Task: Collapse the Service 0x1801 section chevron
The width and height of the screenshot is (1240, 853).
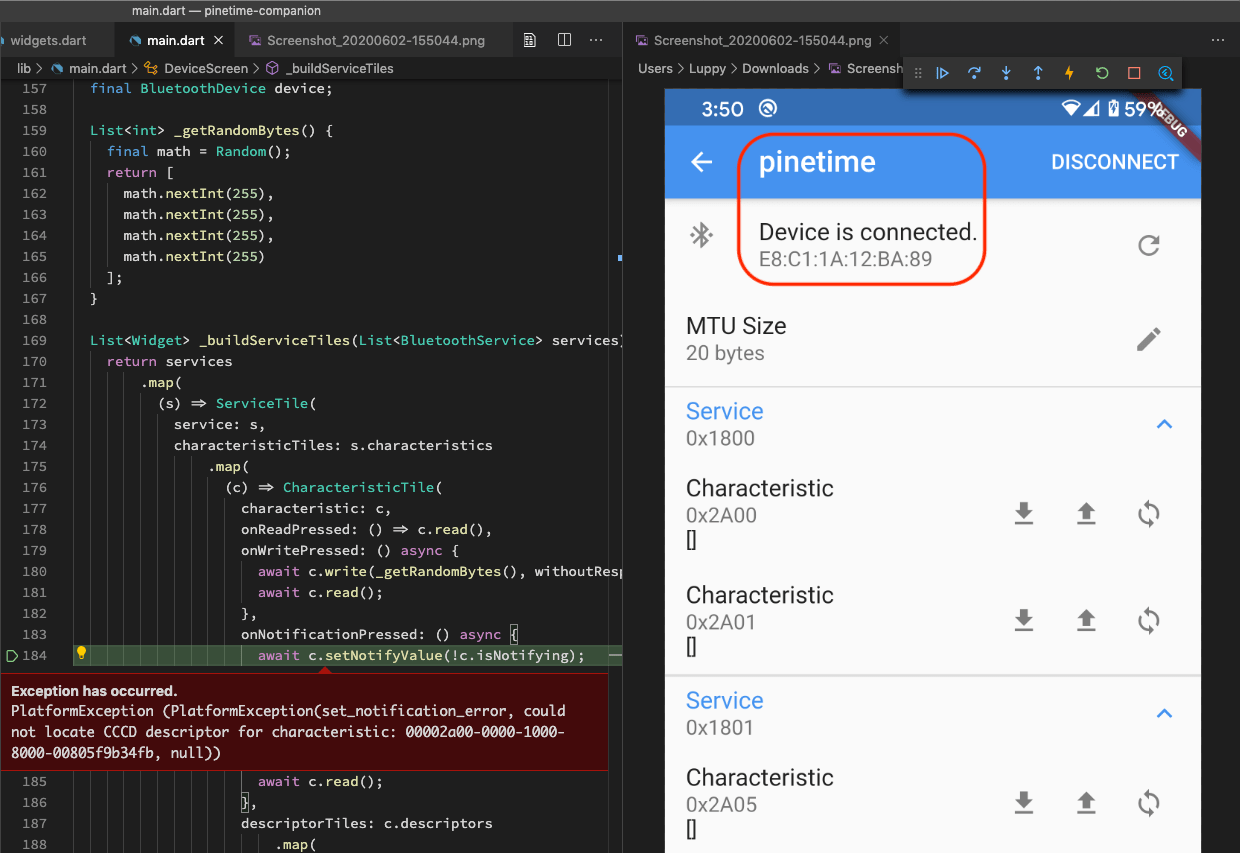Action: [x=1163, y=712]
